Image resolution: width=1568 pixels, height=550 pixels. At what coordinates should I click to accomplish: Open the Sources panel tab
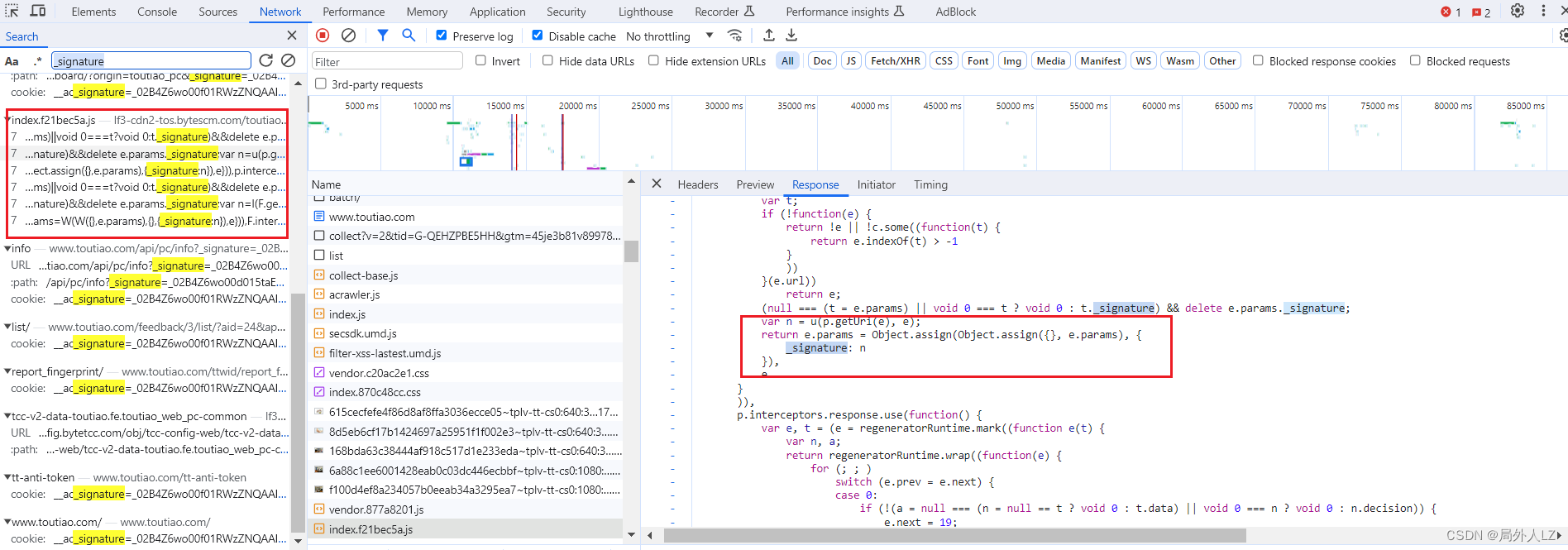[x=218, y=12]
